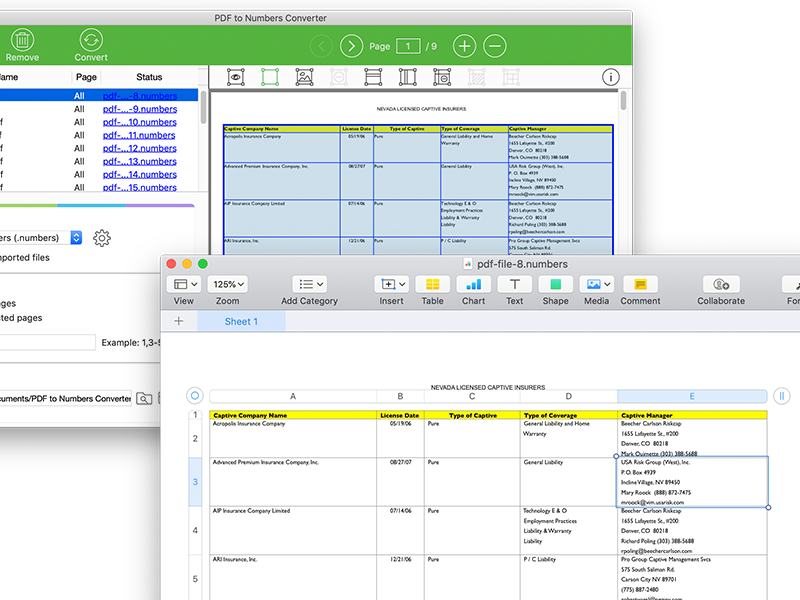Click the 'Captive Manager' header cell in Numbers
This screenshot has height=600, width=800.
tap(692, 415)
